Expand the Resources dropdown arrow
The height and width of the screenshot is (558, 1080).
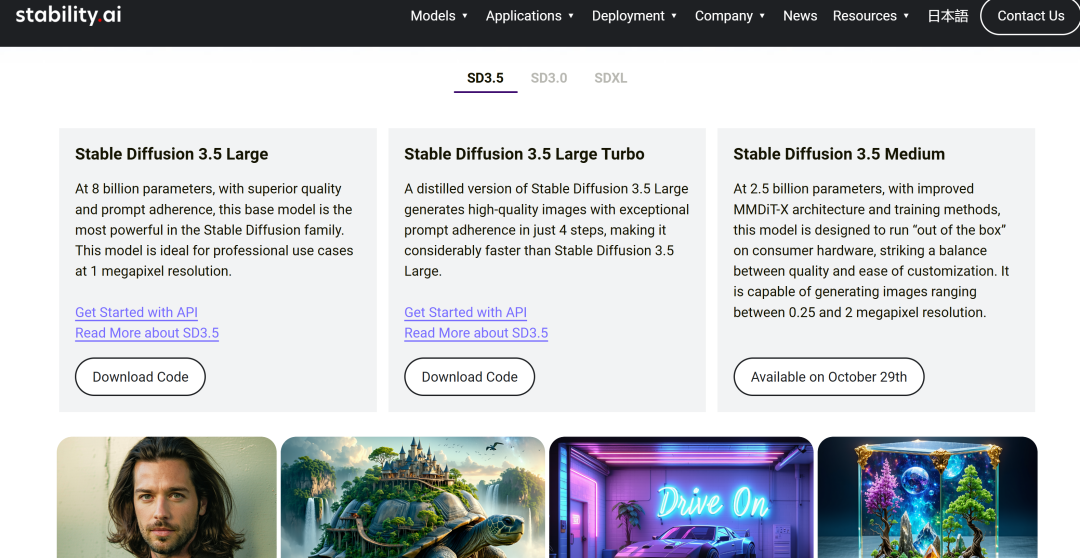[906, 16]
